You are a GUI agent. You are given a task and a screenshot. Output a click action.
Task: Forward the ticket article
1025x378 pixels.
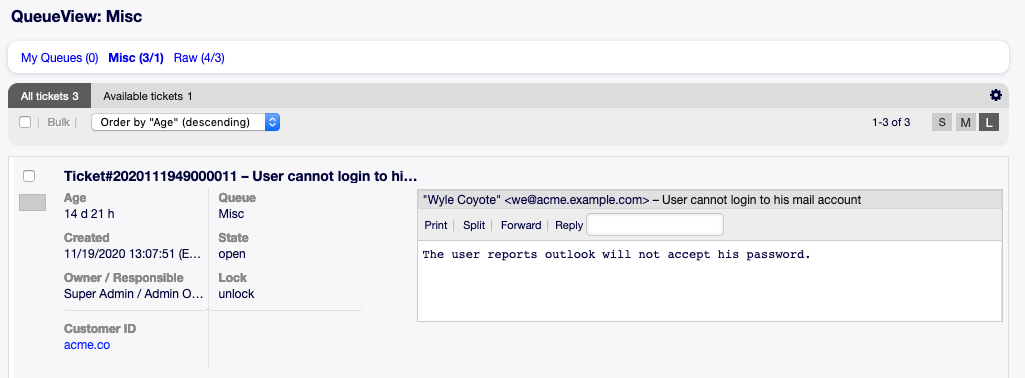521,225
